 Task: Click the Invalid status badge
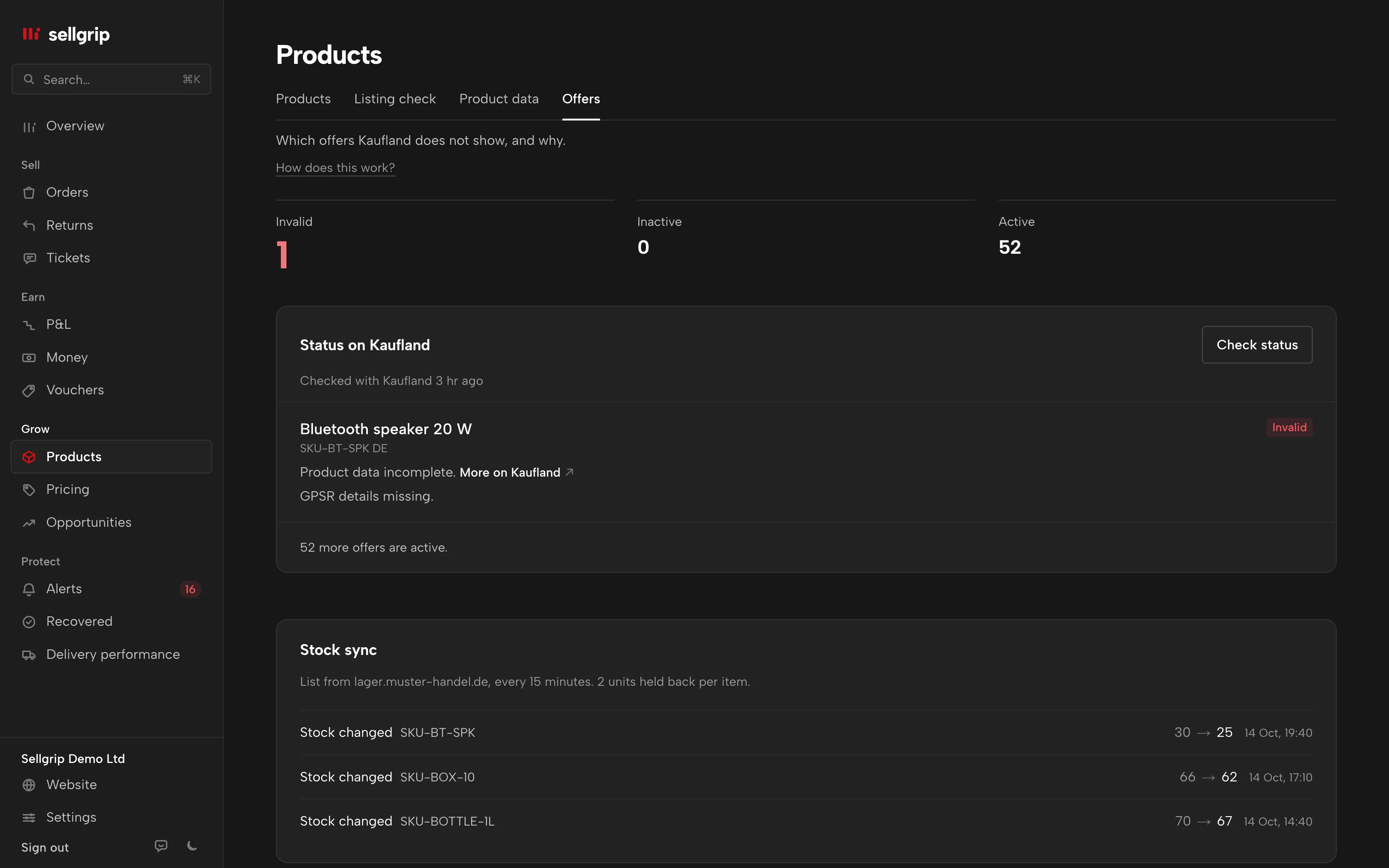pos(1289,427)
